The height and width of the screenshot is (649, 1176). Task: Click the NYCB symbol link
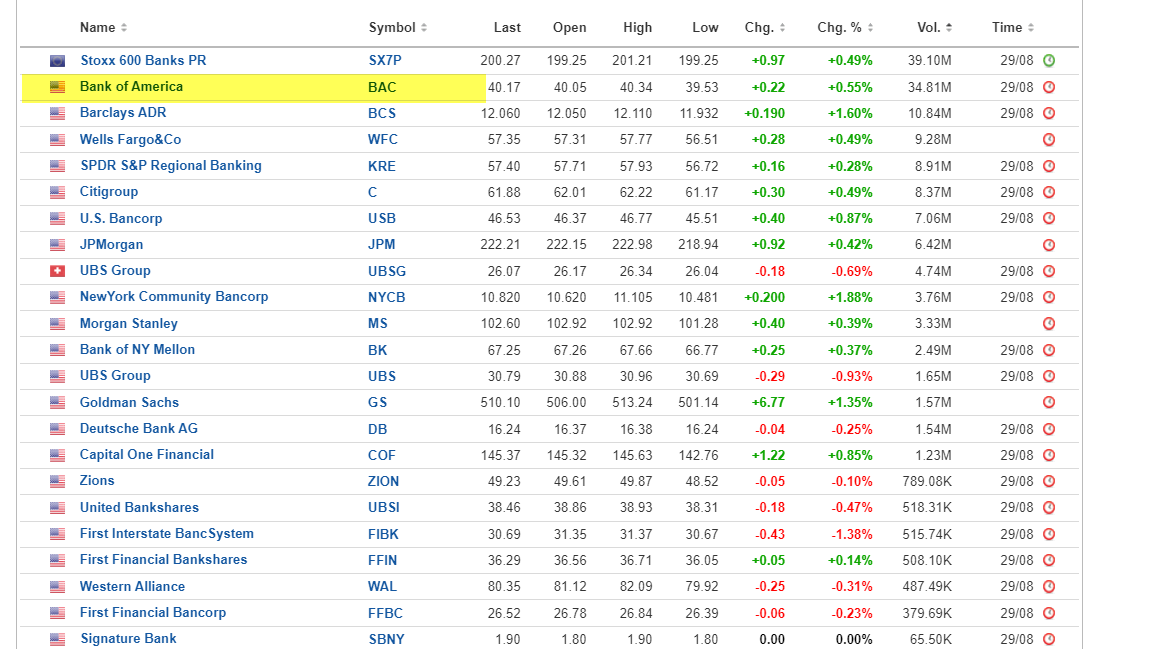[386, 297]
